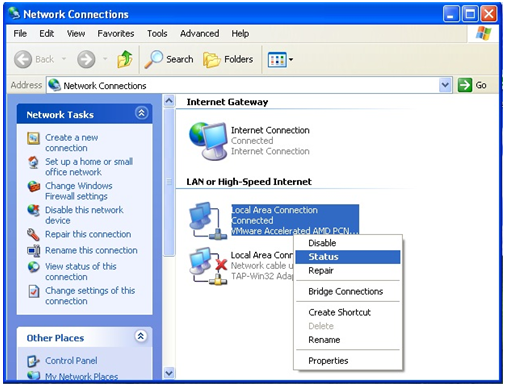Click the Disable this network device icon
Screen dimensions: 507x389
(x=33, y=210)
